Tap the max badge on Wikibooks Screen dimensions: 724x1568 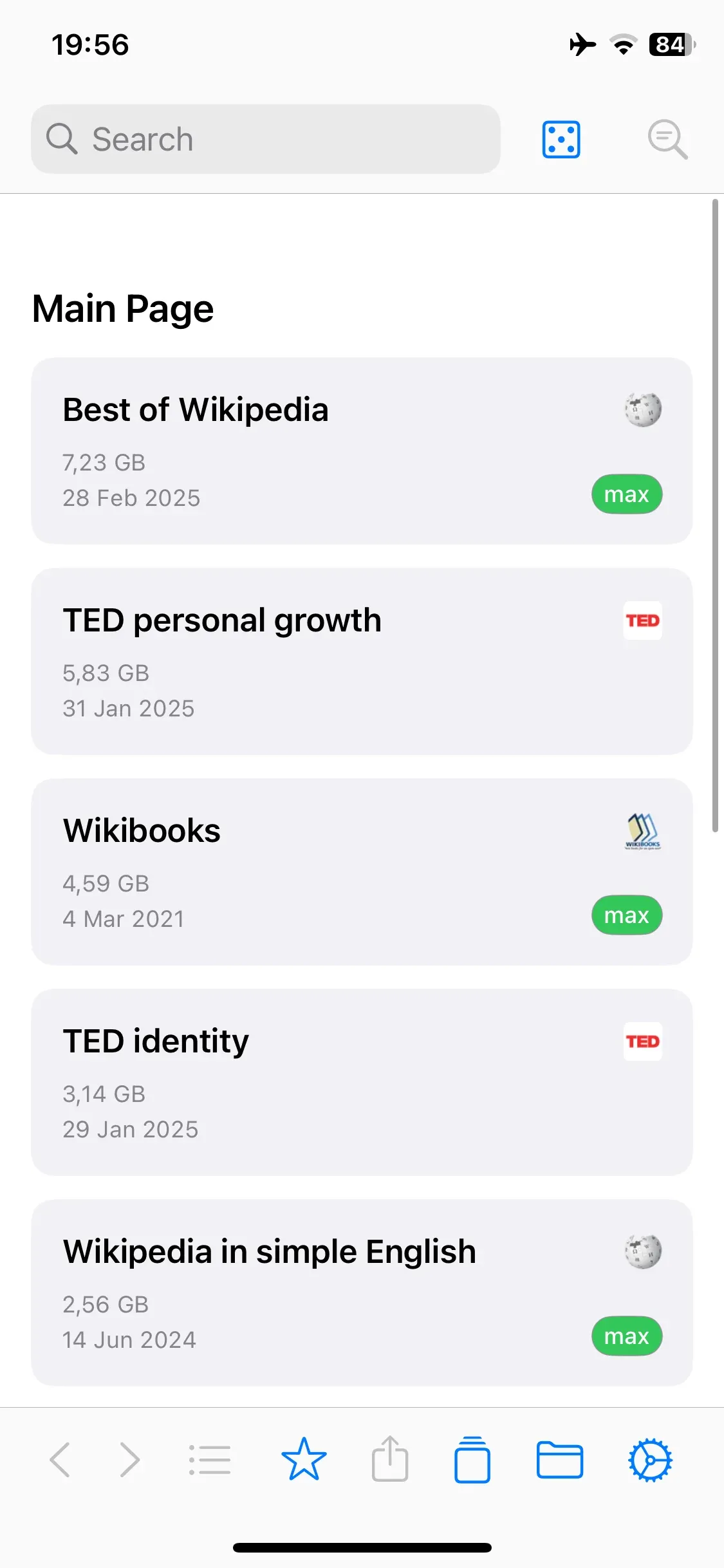[x=627, y=915]
